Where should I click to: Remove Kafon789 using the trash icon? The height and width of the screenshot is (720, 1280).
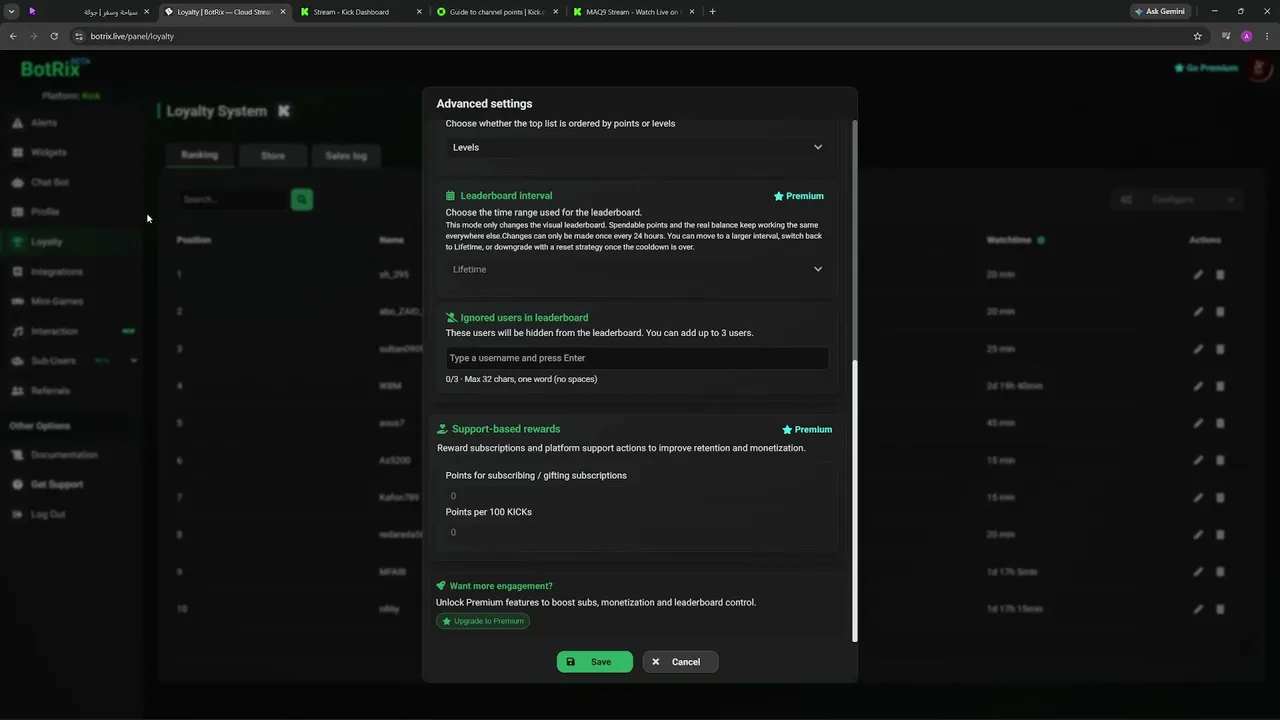point(1220,497)
